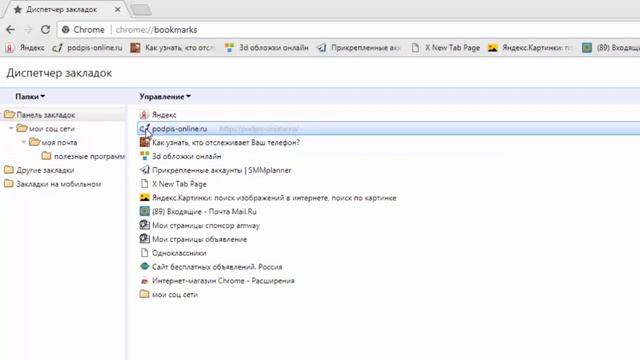Select моя почта folder in tree
This screenshot has width=640, height=360.
pos(59,142)
